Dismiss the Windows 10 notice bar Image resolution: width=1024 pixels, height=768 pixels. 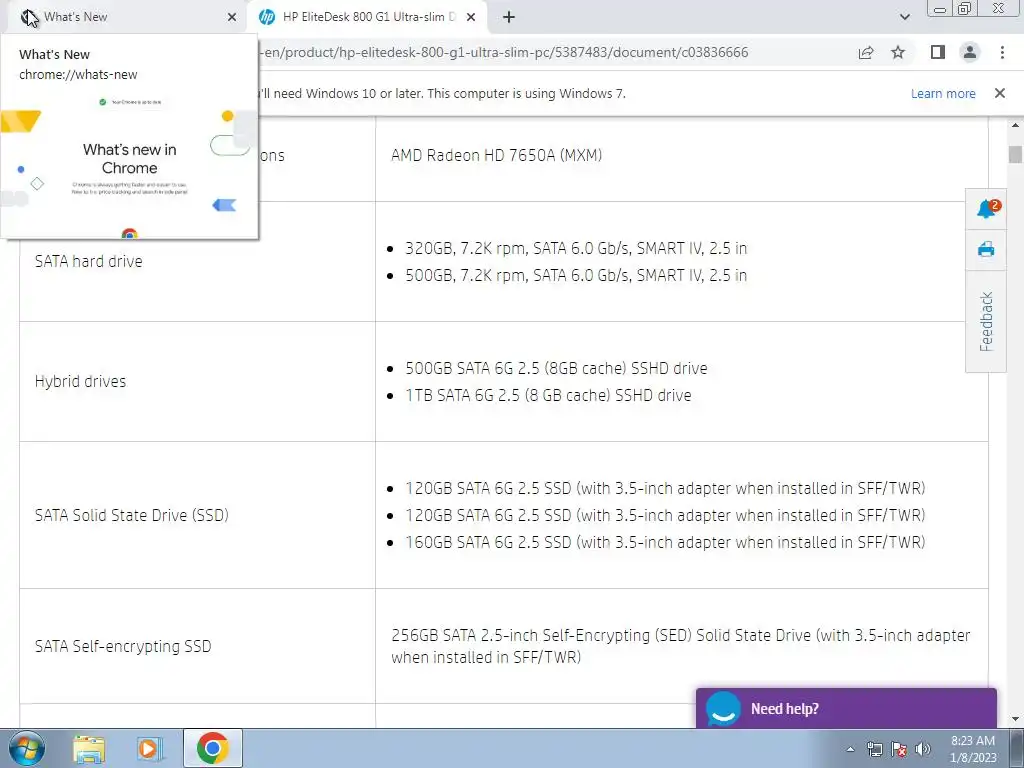tap(1000, 93)
